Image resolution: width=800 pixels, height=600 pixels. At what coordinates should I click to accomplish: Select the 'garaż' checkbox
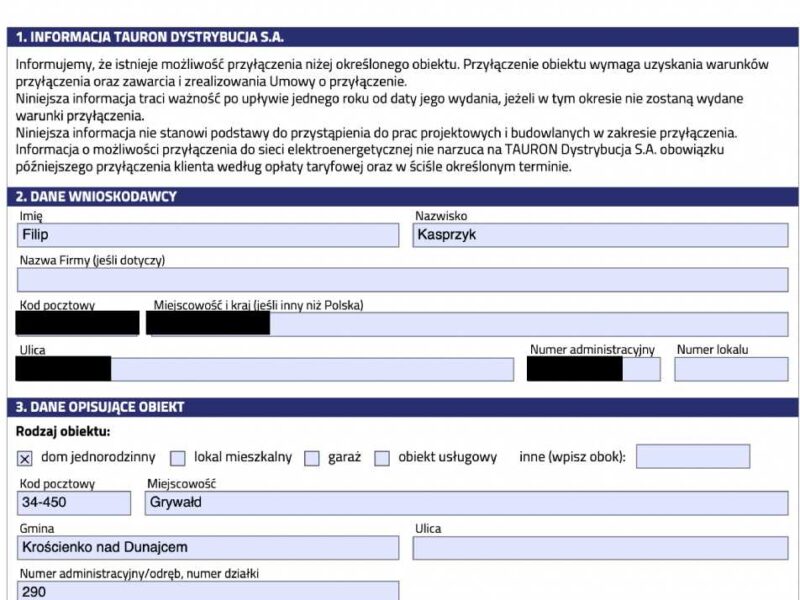[x=312, y=458]
